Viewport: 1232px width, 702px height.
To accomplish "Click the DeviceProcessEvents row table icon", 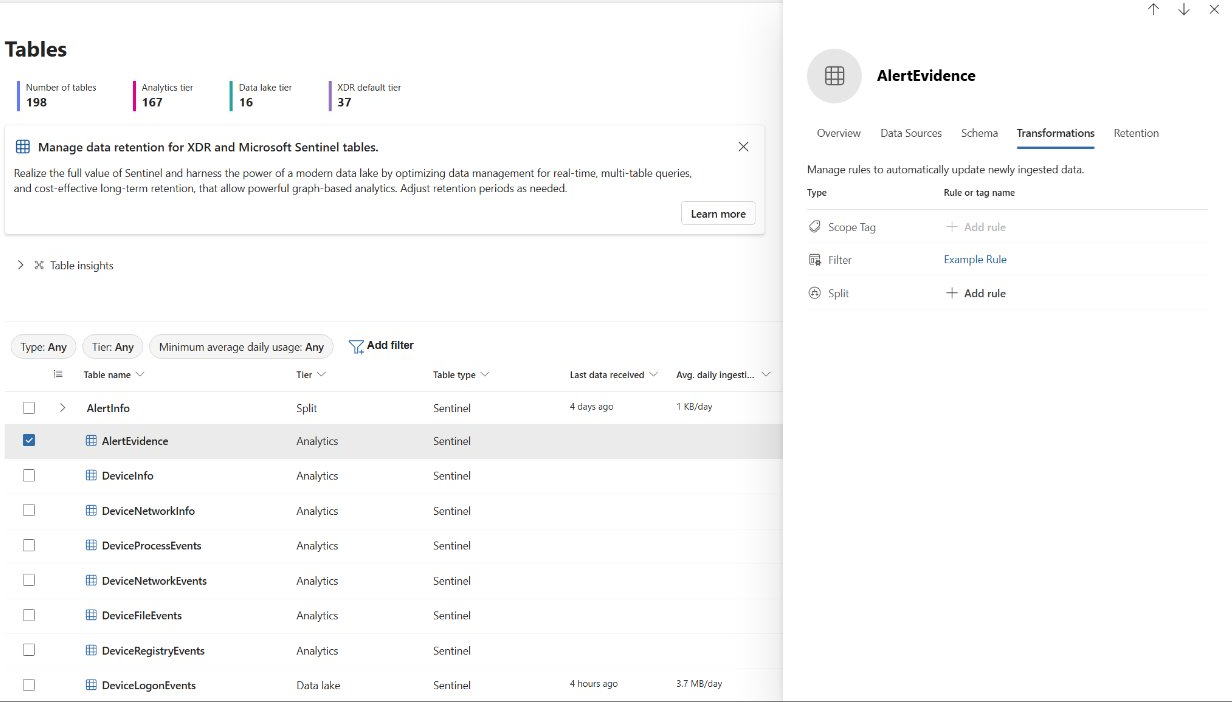I will pos(91,546).
